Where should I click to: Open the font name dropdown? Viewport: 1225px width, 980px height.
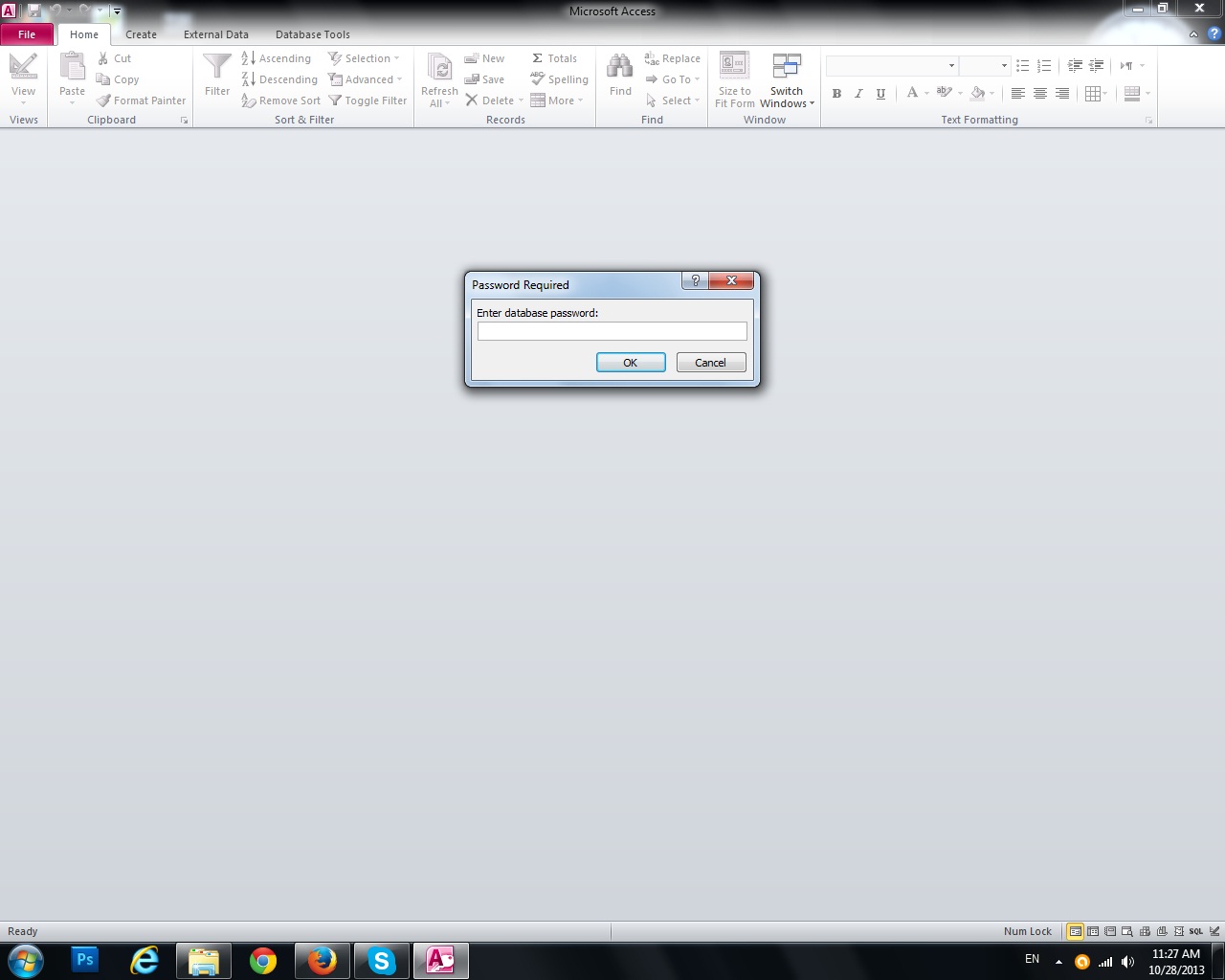tap(951, 66)
